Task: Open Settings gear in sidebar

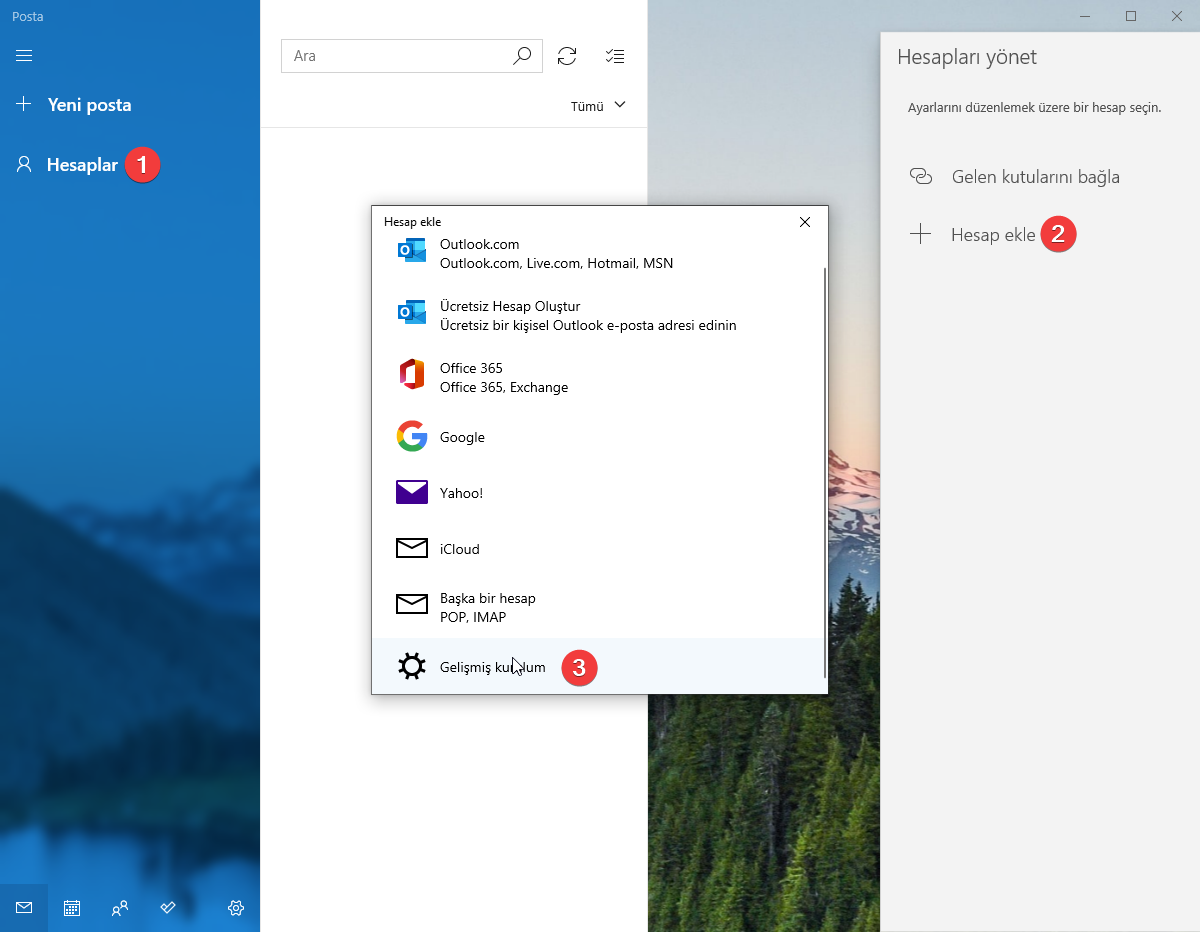Action: click(x=236, y=908)
